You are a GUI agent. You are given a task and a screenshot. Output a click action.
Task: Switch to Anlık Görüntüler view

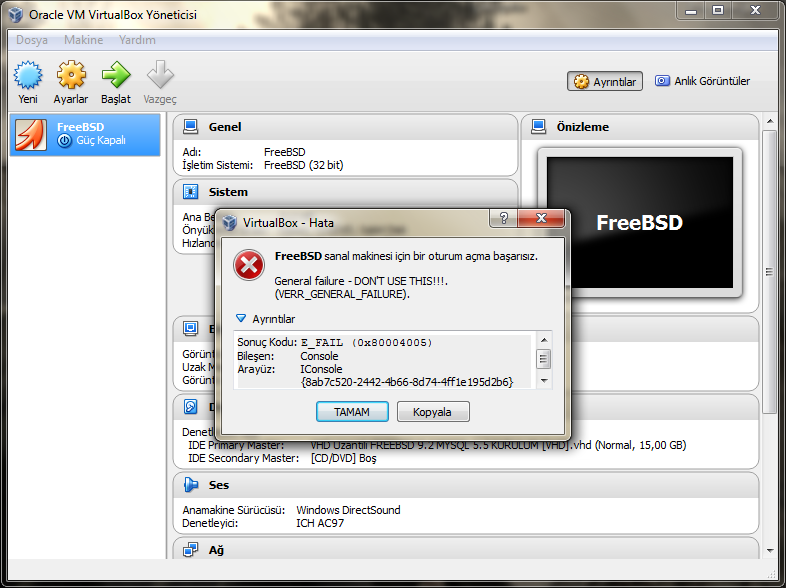click(703, 81)
